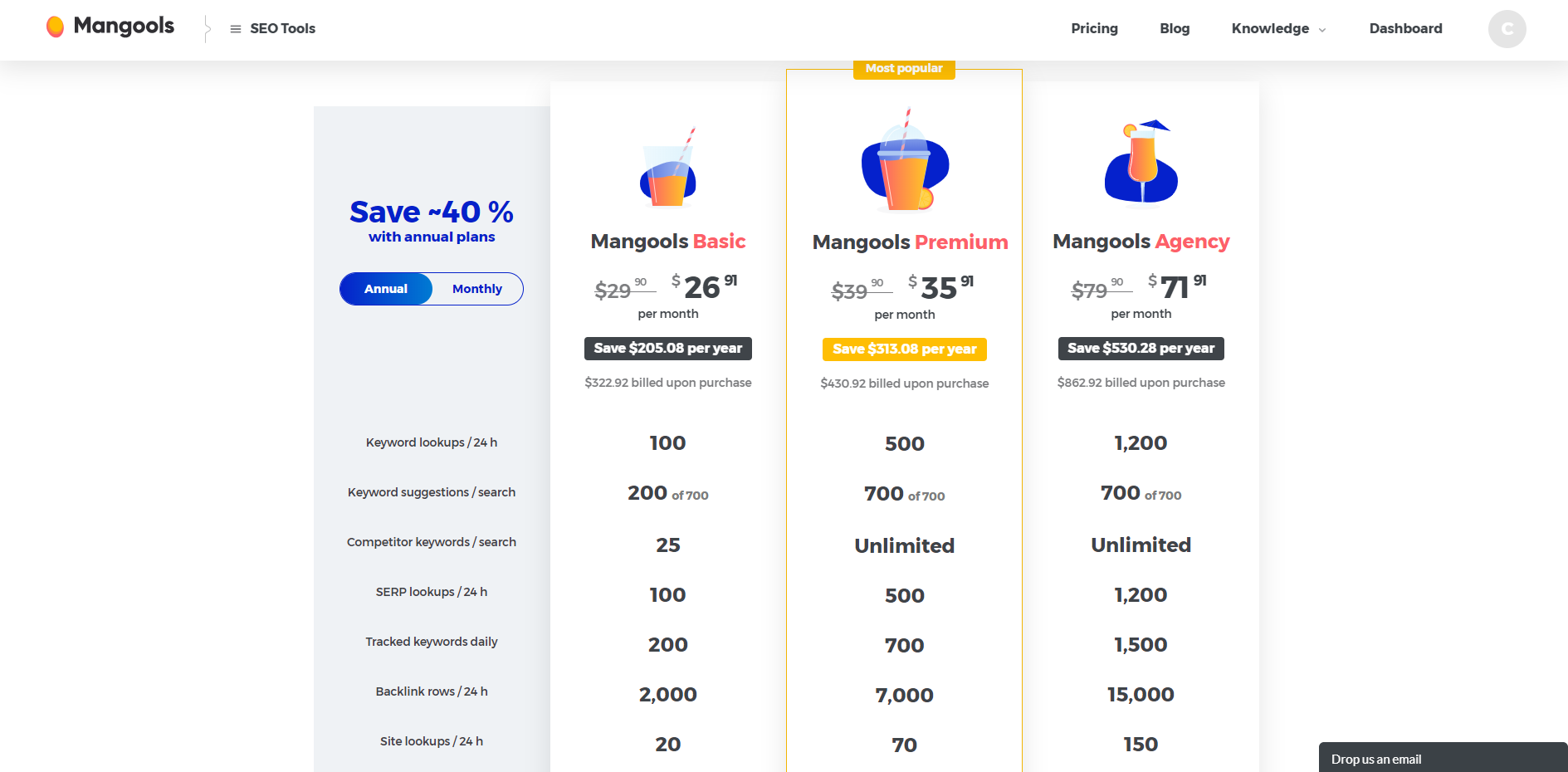Click the user avatar circle
The height and width of the screenshot is (772, 1568).
point(1507,29)
